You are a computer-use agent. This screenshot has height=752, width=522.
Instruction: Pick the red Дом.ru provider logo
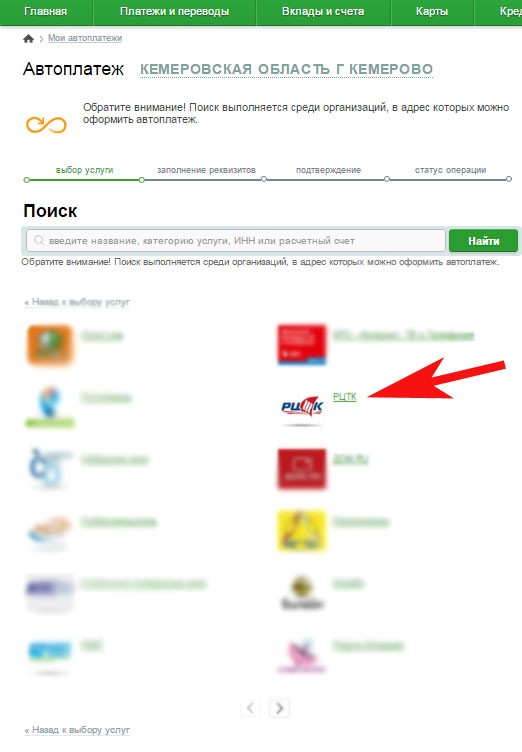coord(302,469)
